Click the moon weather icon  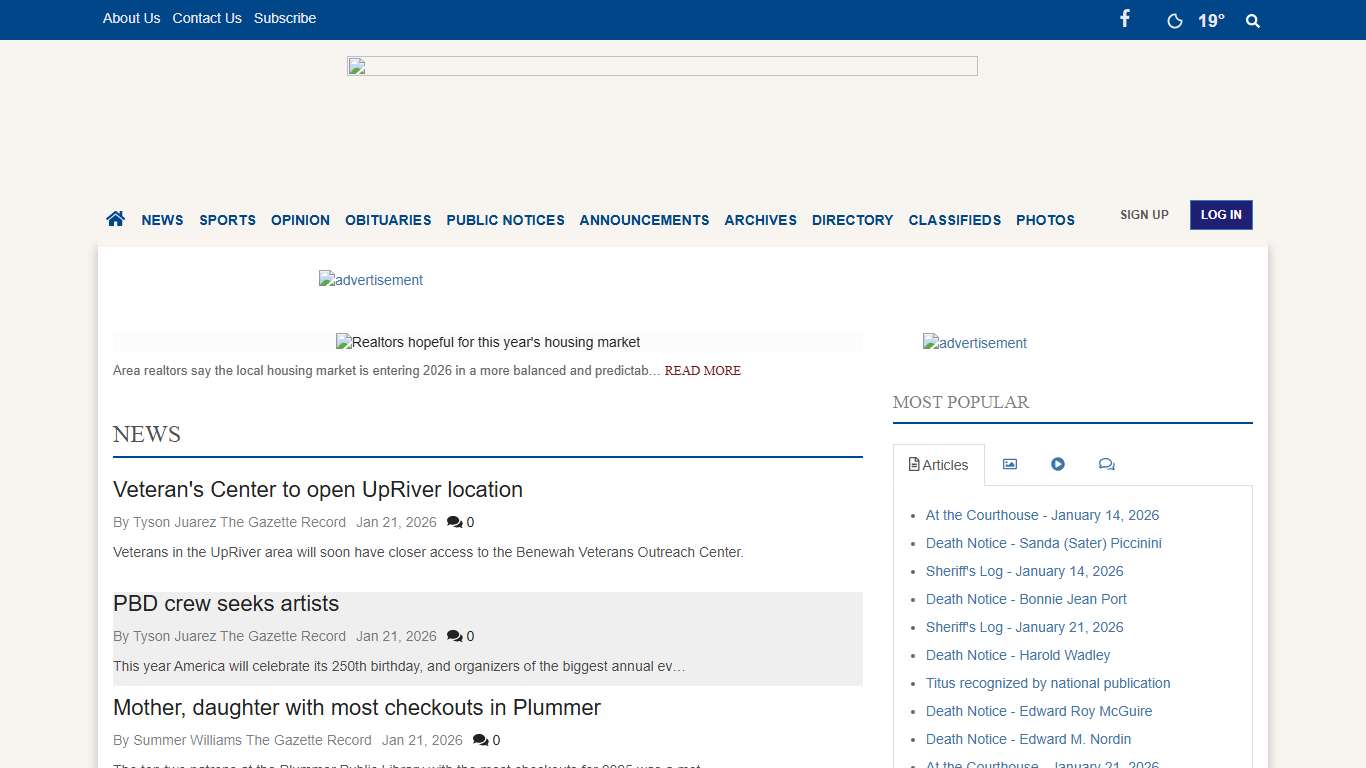pyautogui.click(x=1175, y=21)
